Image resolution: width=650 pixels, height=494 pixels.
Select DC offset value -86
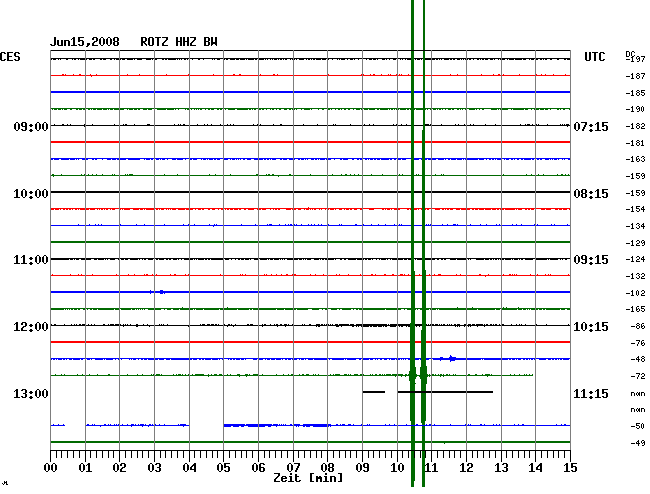(x=638, y=327)
